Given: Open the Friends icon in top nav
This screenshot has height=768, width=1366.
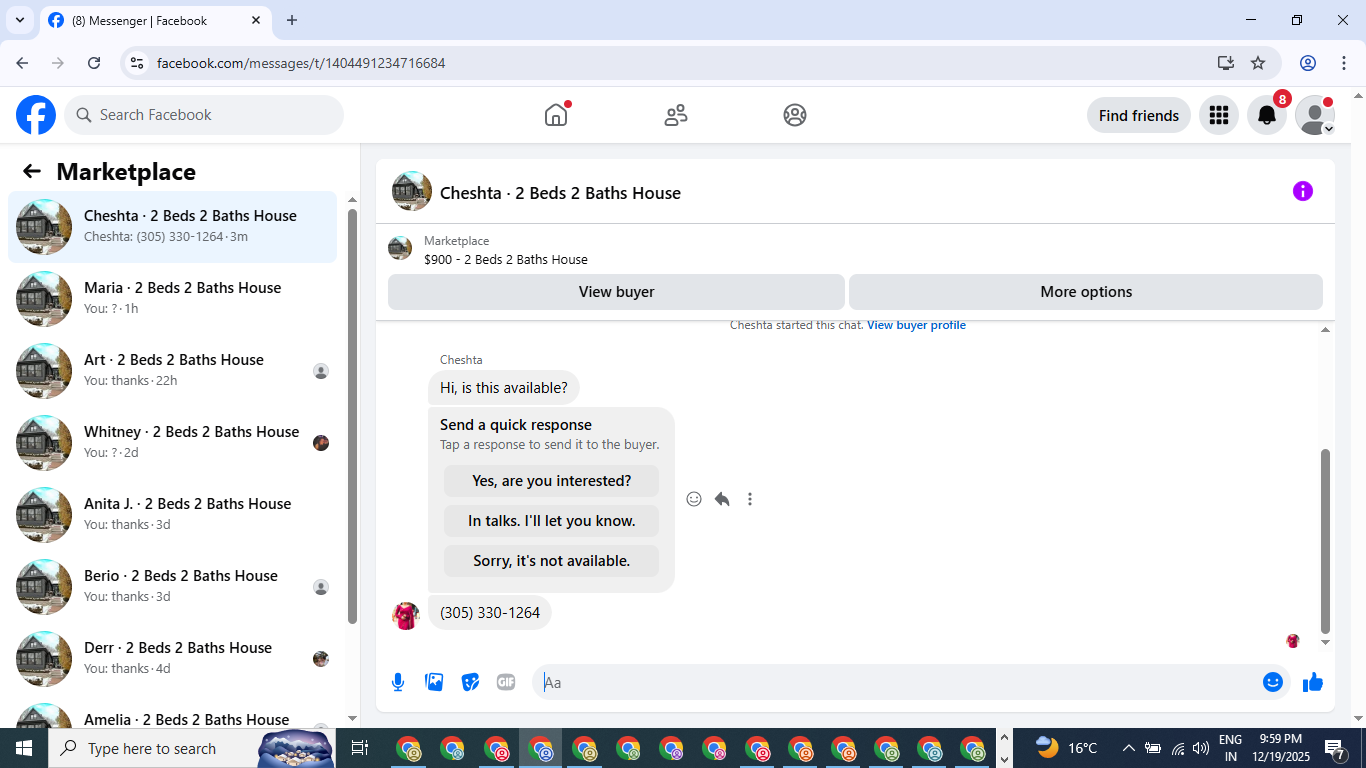Looking at the screenshot, I should coord(676,115).
